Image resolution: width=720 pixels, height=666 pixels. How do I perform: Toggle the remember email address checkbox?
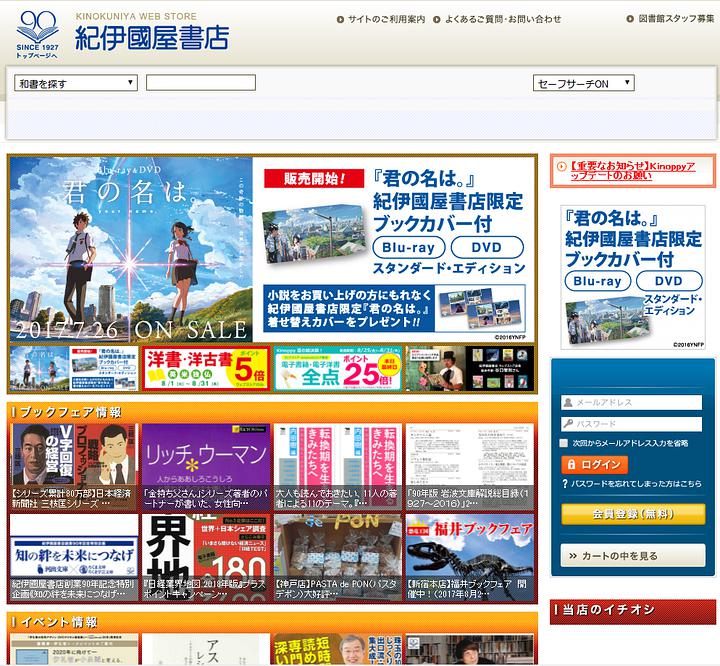[x=566, y=442]
